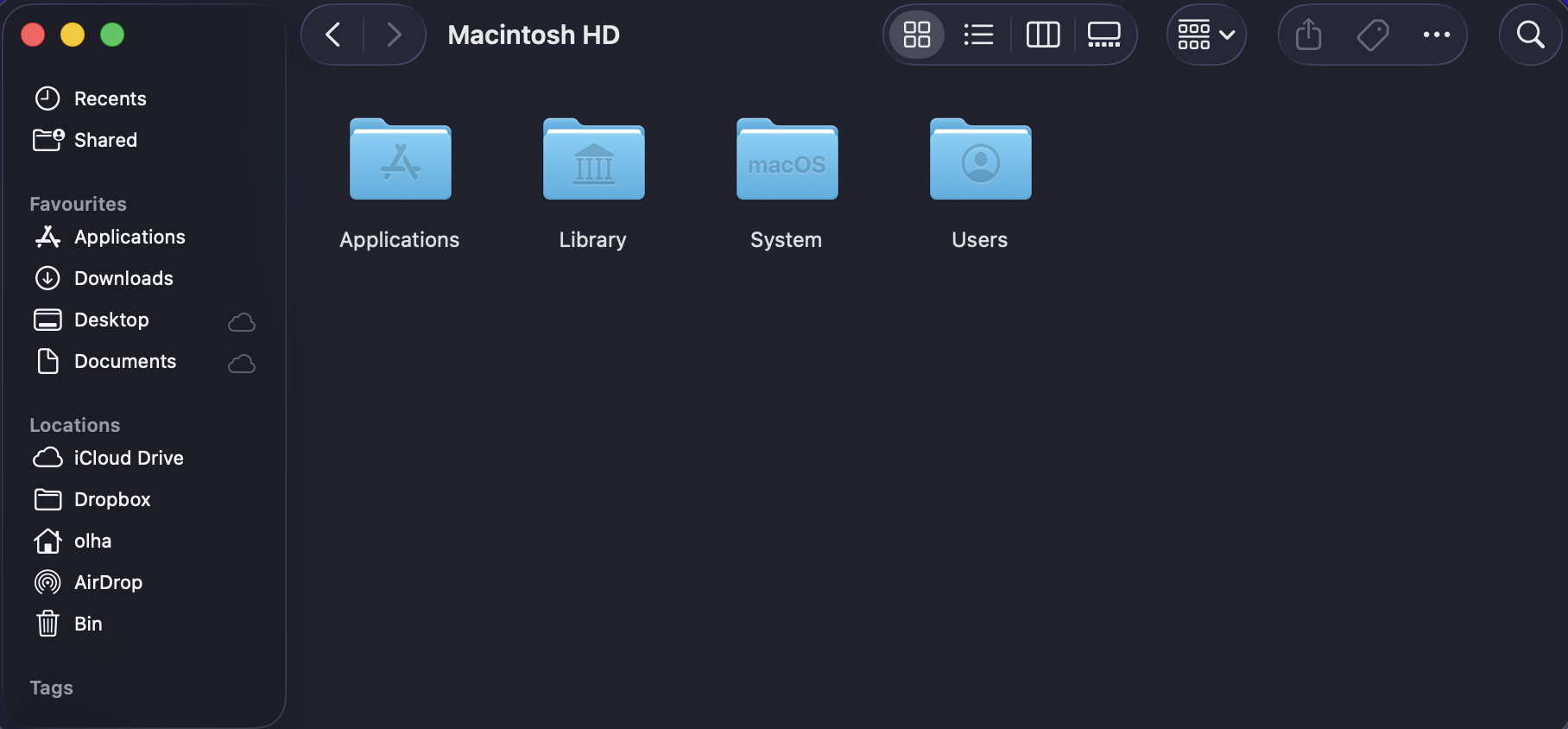Go back to the previous folder
The image size is (1568, 729).
point(333,35)
